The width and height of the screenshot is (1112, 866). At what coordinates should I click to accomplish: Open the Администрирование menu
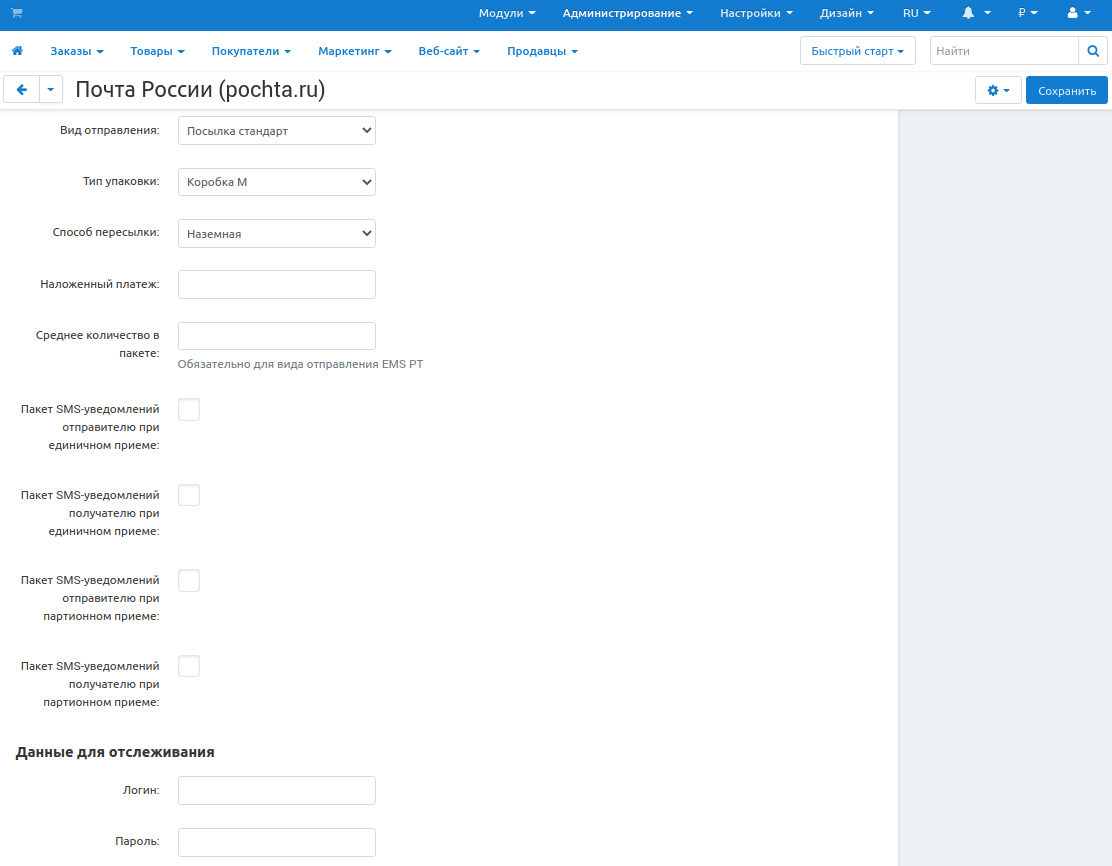click(x=628, y=13)
